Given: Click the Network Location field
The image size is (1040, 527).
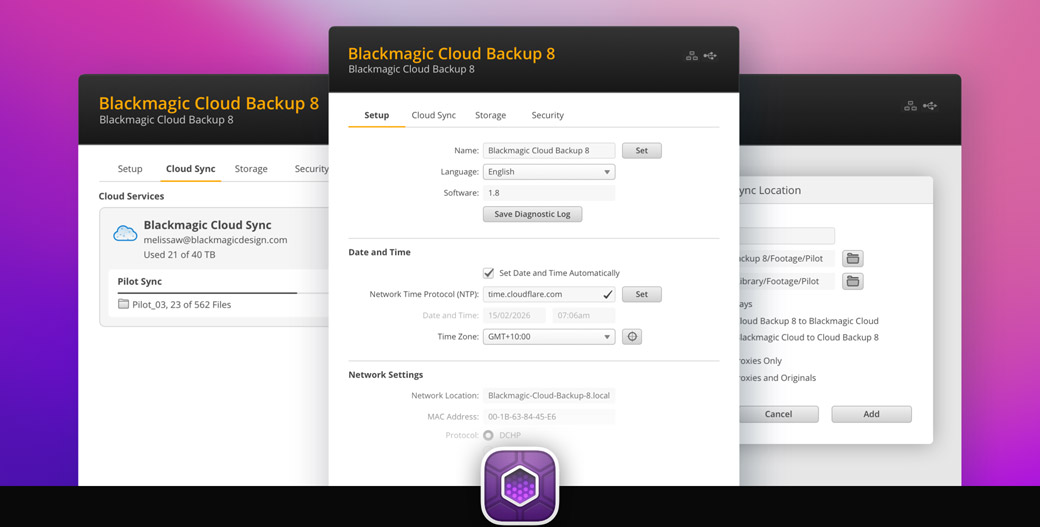Looking at the screenshot, I should [x=549, y=396].
